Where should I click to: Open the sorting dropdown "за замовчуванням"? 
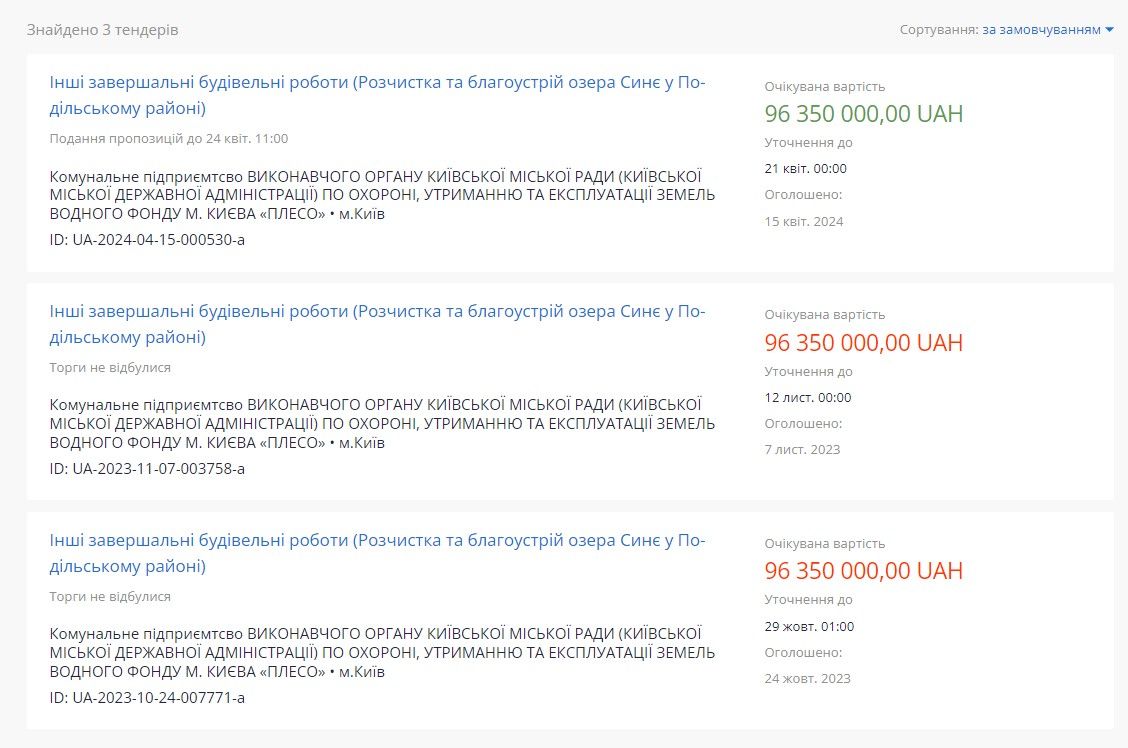pyautogui.click(x=1042, y=30)
